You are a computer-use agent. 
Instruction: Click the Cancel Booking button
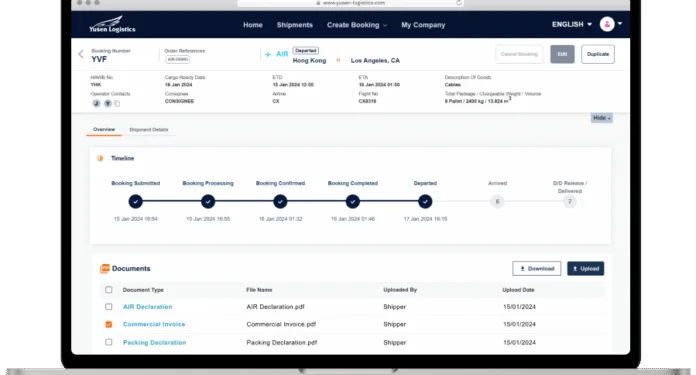tap(519, 54)
